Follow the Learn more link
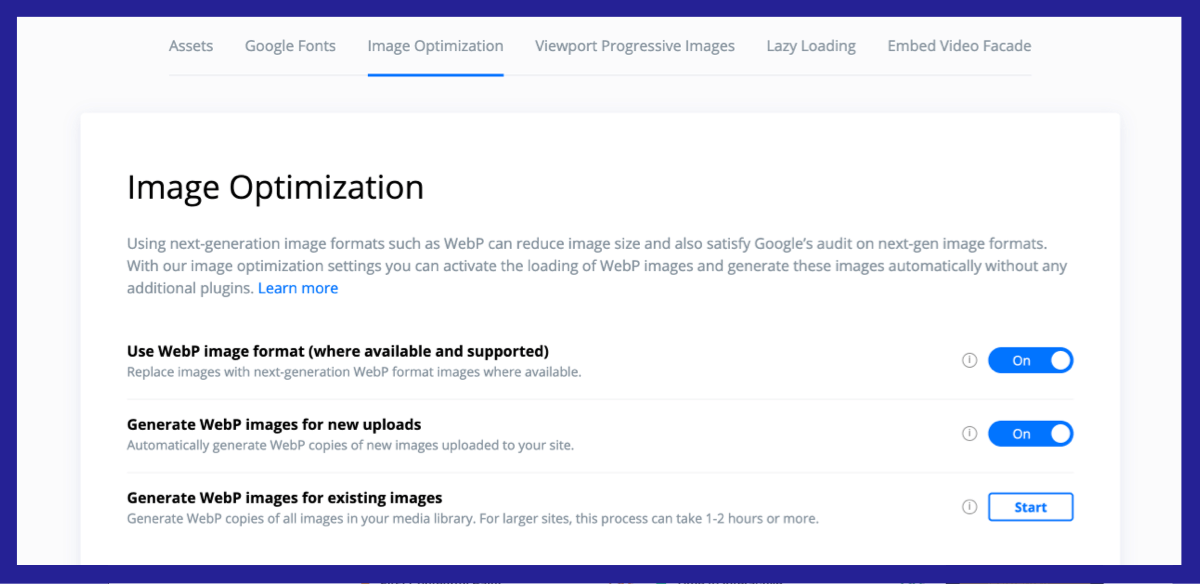 [298, 288]
